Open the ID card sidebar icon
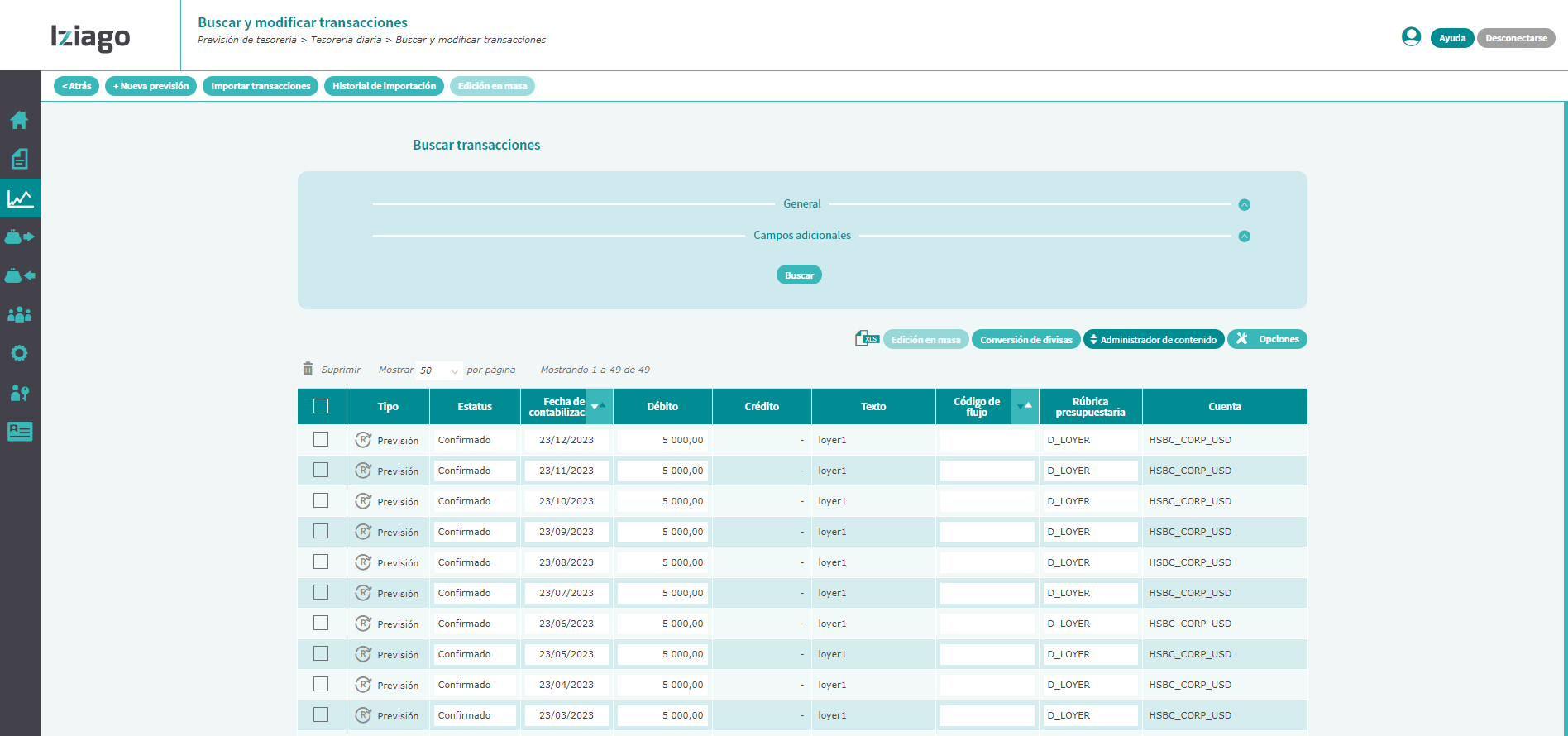The image size is (1568, 736). click(x=20, y=432)
